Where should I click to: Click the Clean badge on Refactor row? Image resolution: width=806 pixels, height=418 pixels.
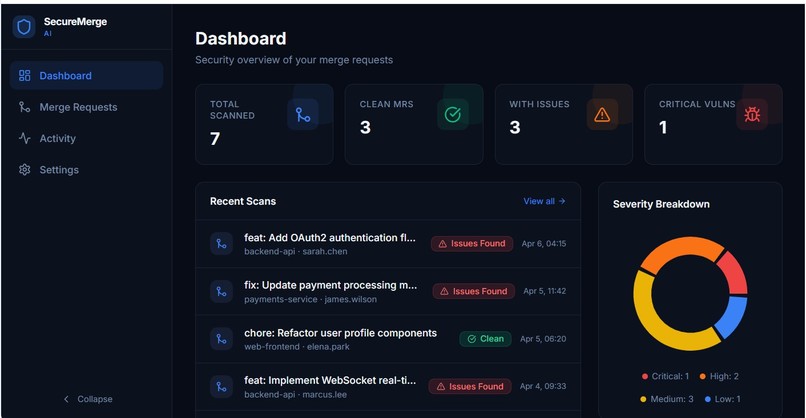click(x=485, y=339)
